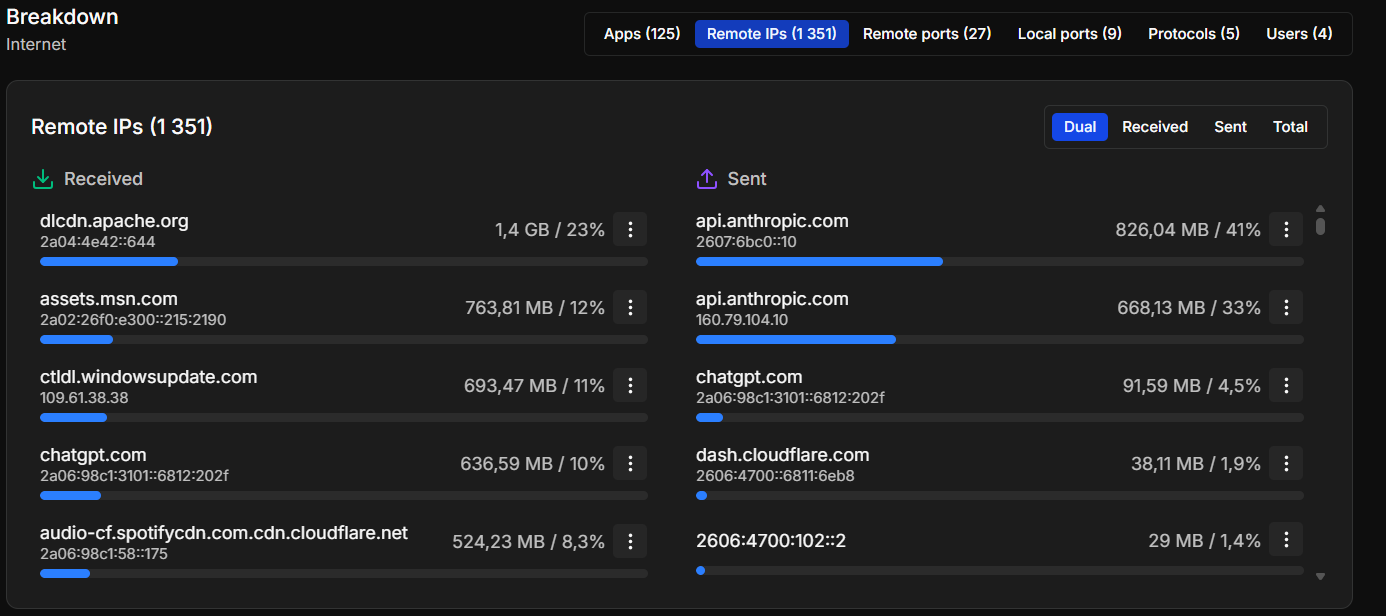Click the assets.msn.com host name
Viewport: 1386px width, 616px height.
109,299
